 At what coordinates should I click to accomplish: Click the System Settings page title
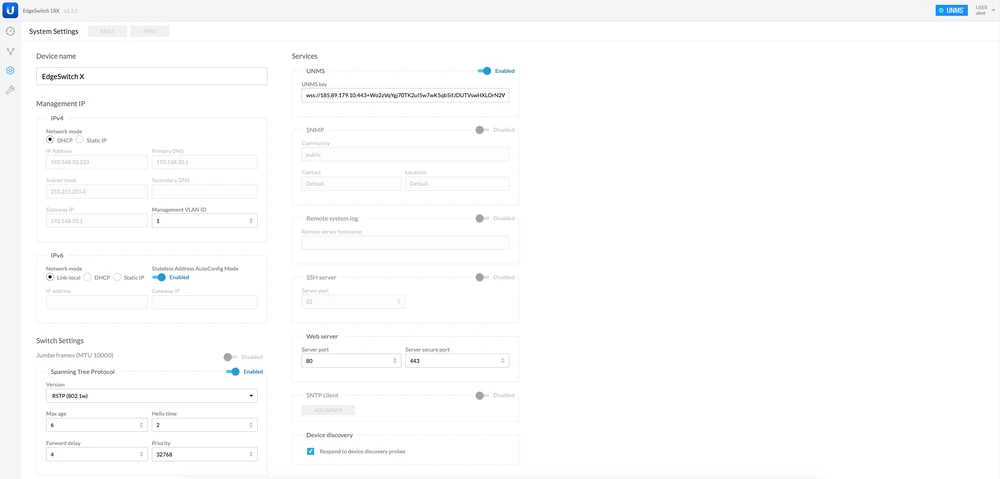(54, 31)
